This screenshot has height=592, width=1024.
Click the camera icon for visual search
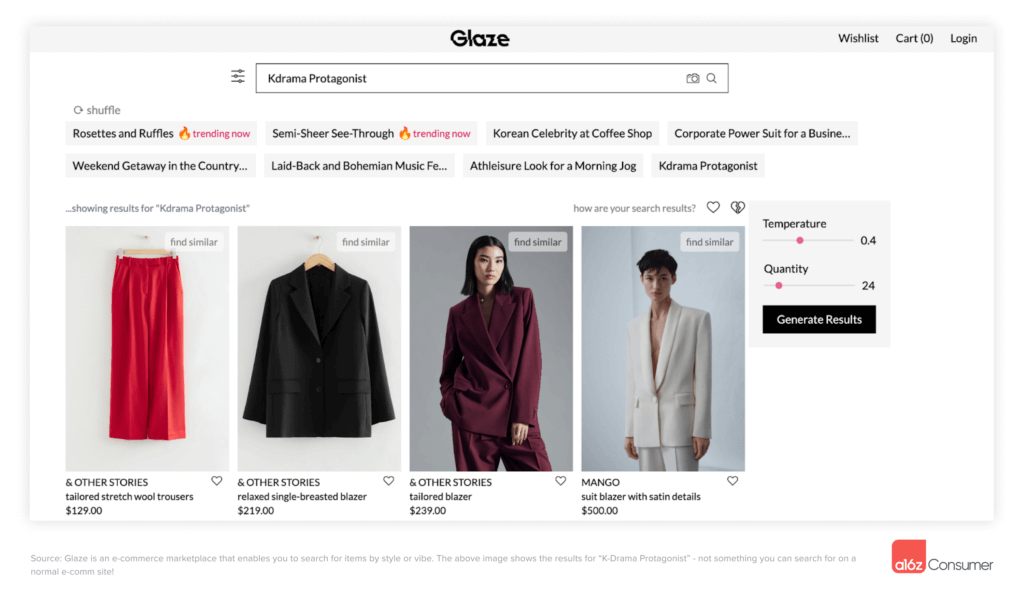pos(694,77)
